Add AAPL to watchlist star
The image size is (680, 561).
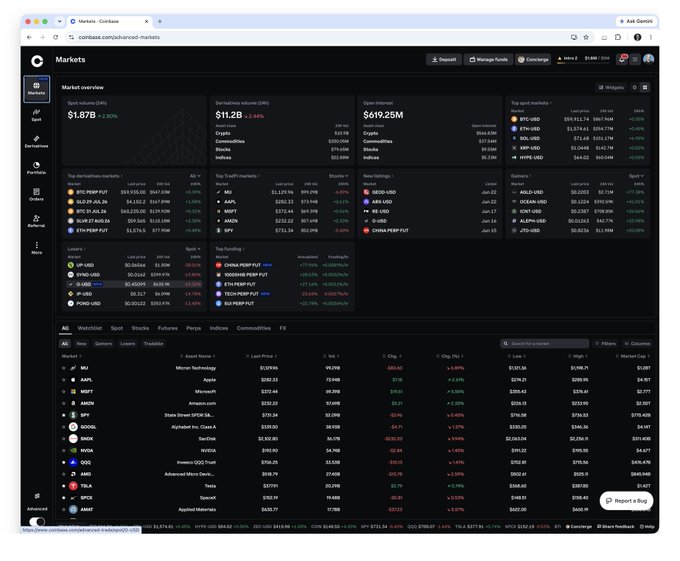point(64,380)
